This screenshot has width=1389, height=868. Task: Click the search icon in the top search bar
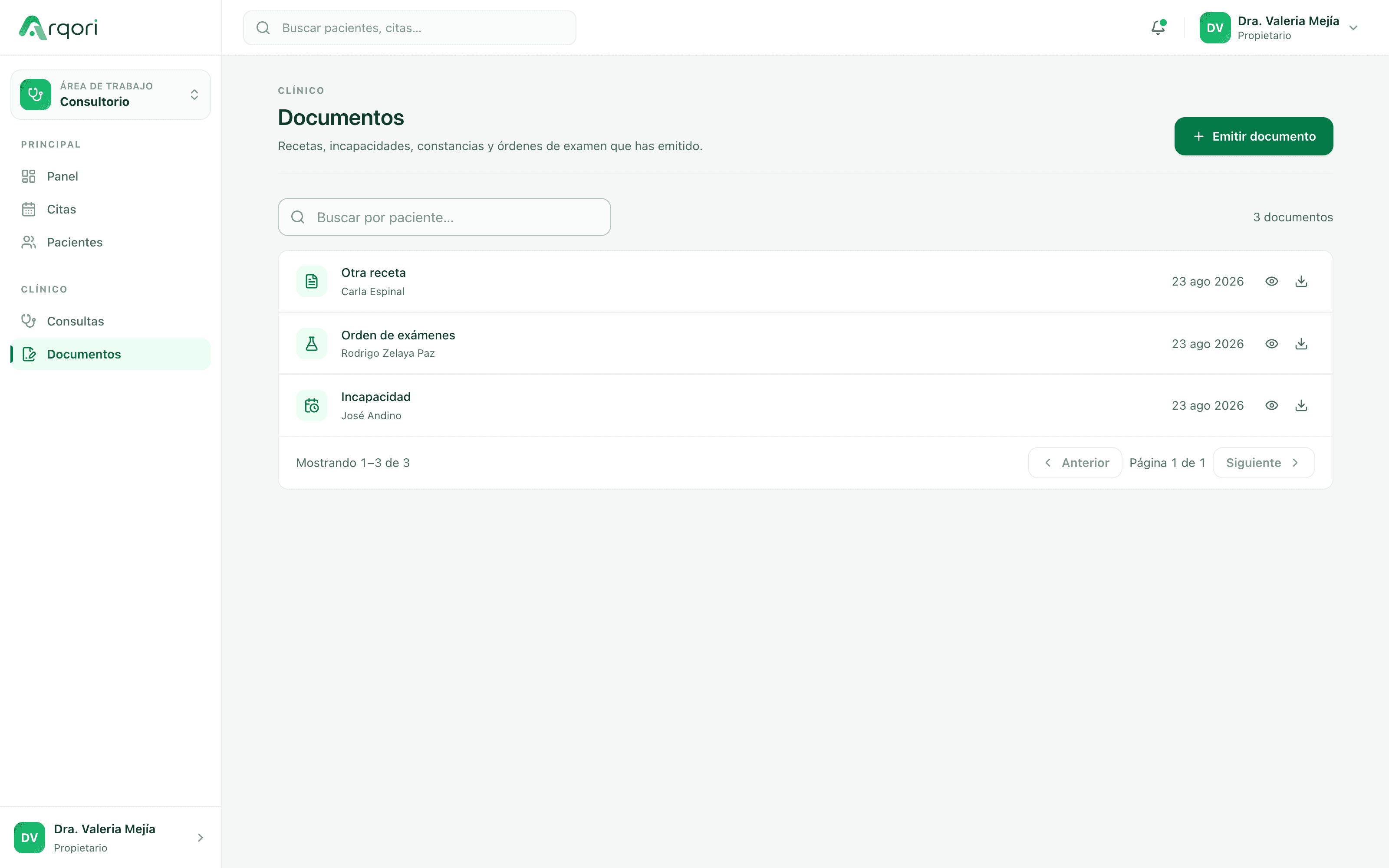[263, 27]
